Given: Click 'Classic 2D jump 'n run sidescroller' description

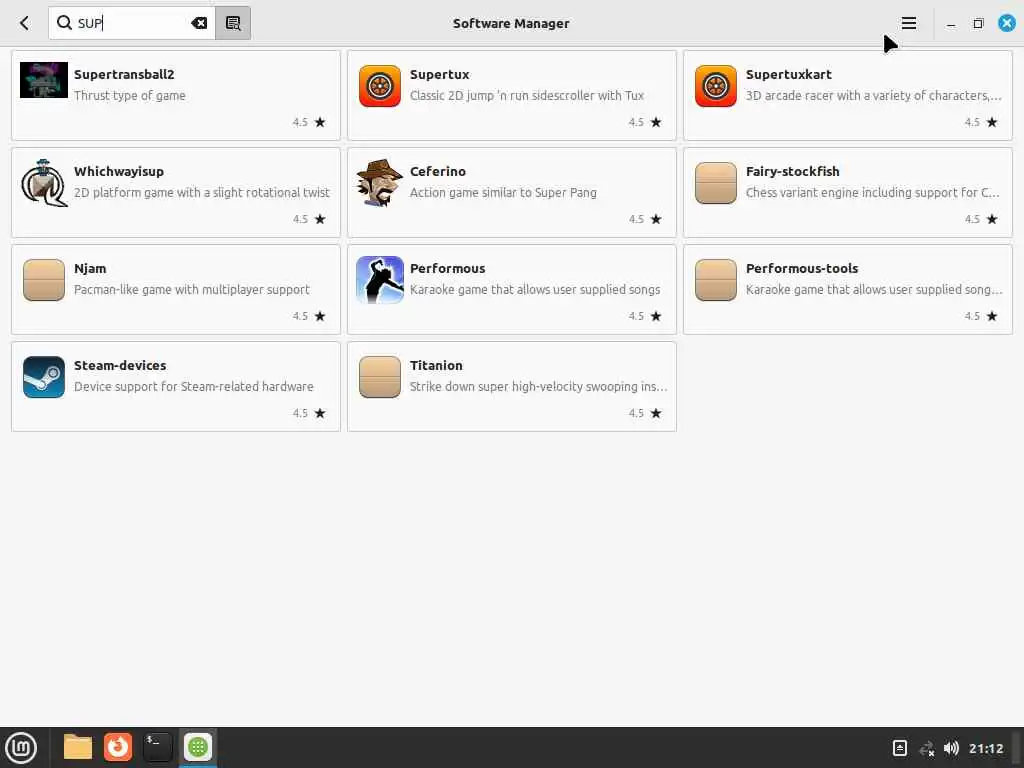Looking at the screenshot, I should [x=527, y=96].
